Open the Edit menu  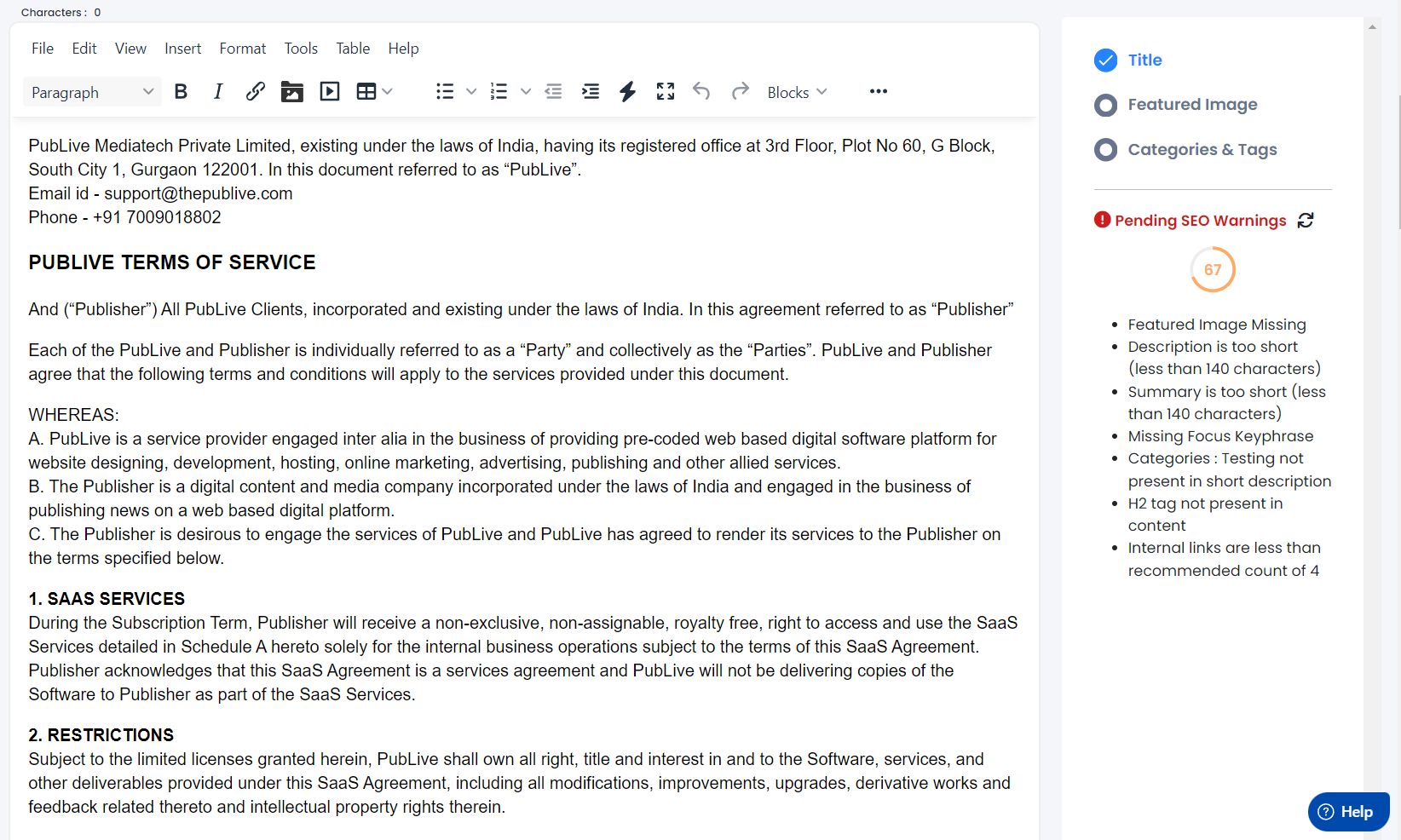[x=84, y=49]
